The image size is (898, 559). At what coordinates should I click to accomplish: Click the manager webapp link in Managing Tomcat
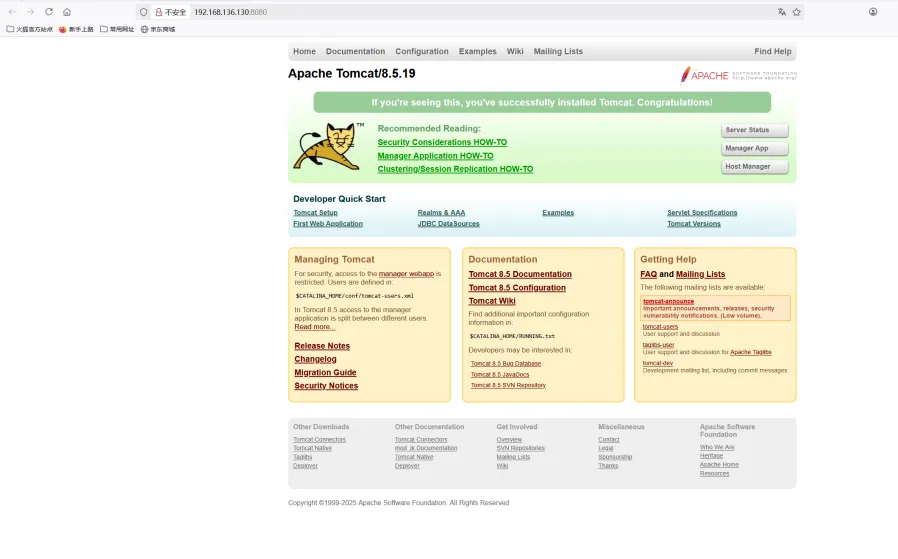click(x=406, y=274)
